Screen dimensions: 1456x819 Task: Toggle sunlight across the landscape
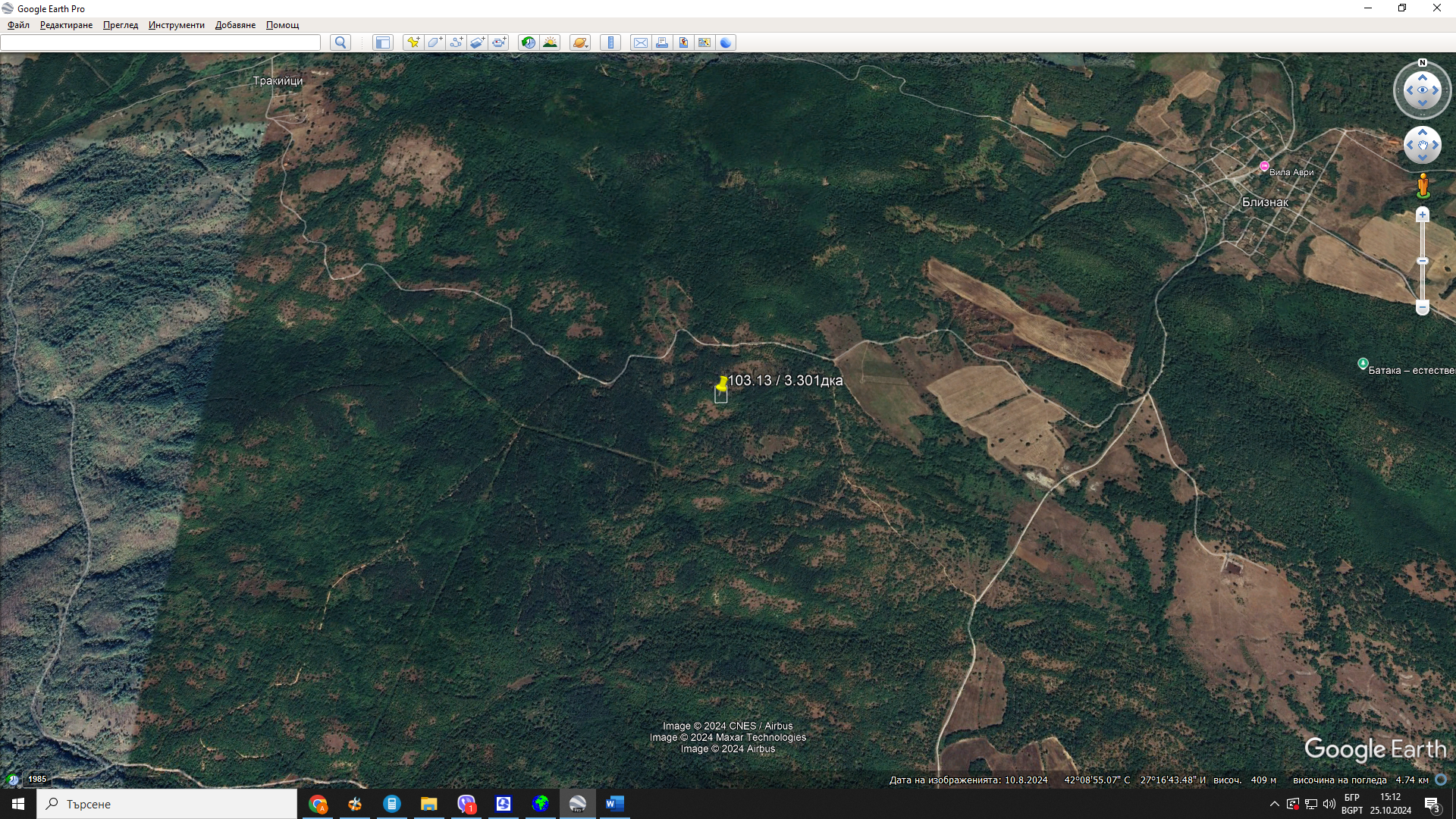[x=550, y=42]
